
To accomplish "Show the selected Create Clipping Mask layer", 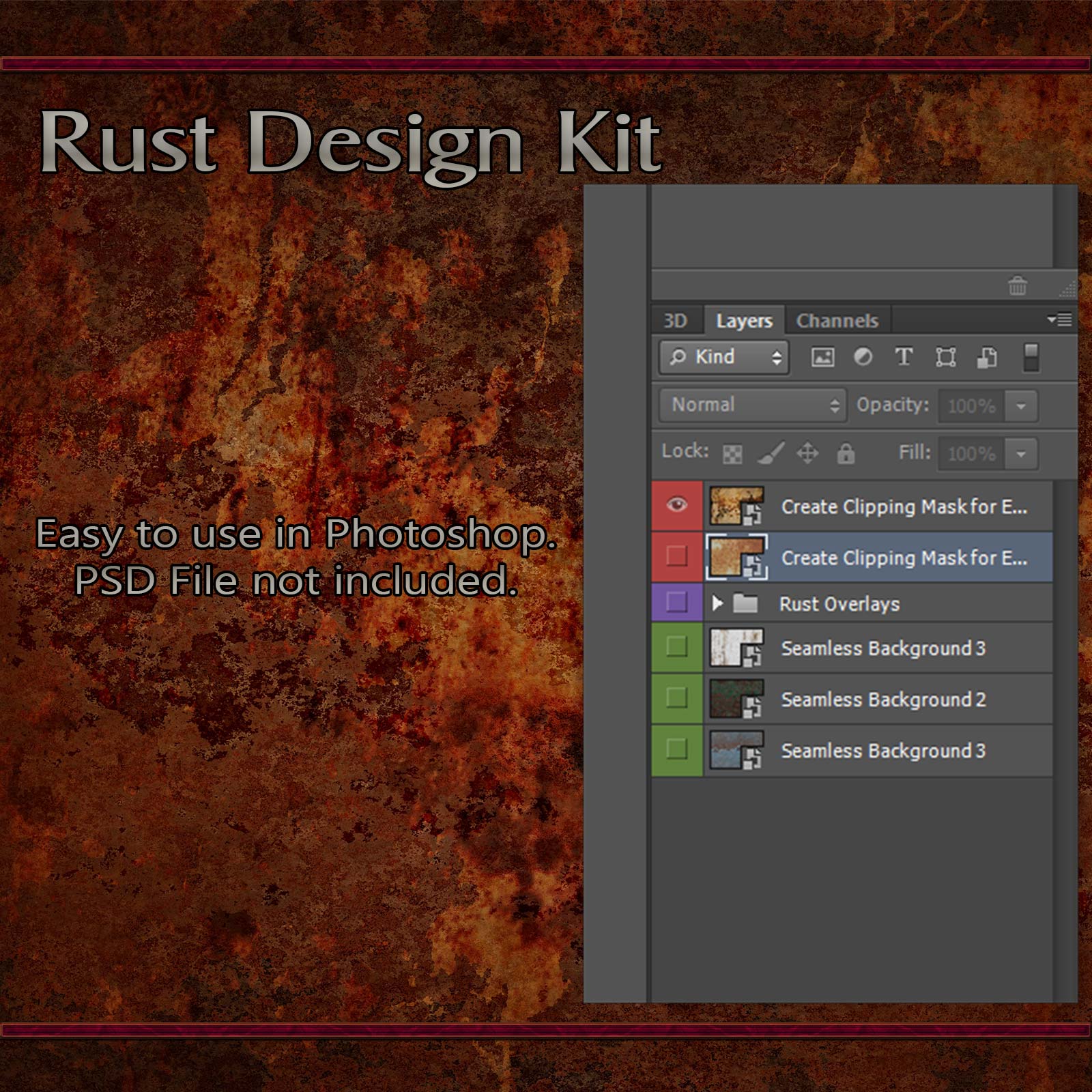I will pos(676,556).
